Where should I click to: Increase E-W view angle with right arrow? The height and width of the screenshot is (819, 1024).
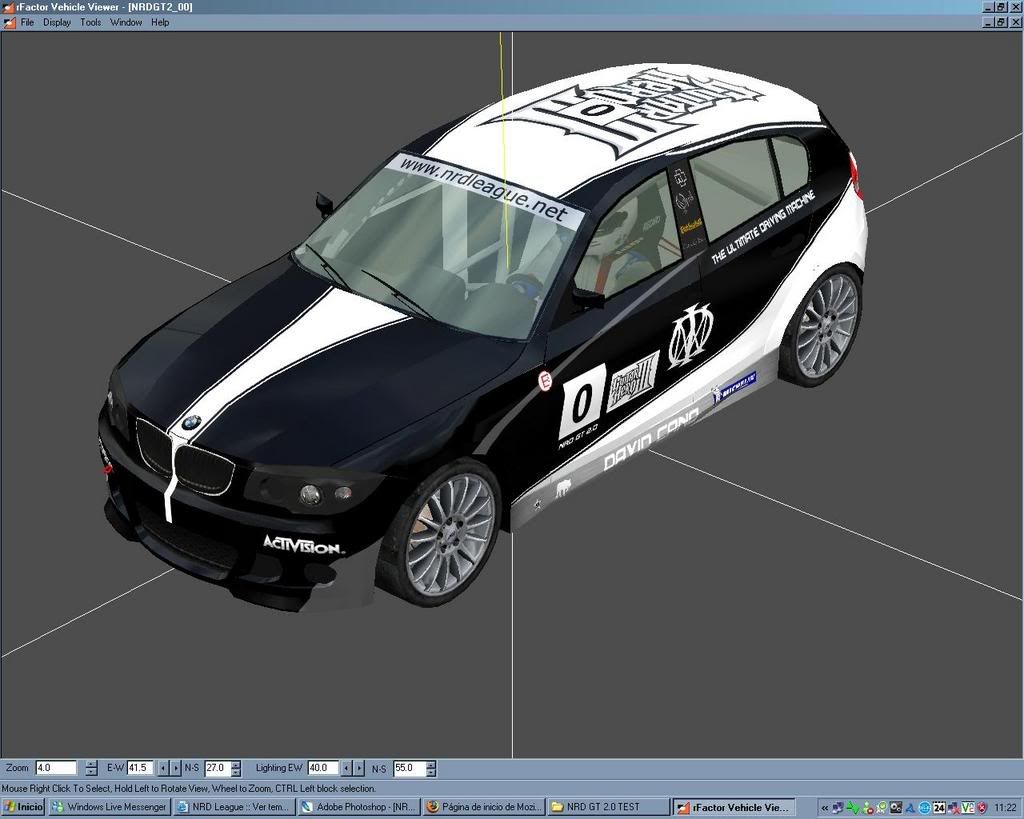(176, 768)
